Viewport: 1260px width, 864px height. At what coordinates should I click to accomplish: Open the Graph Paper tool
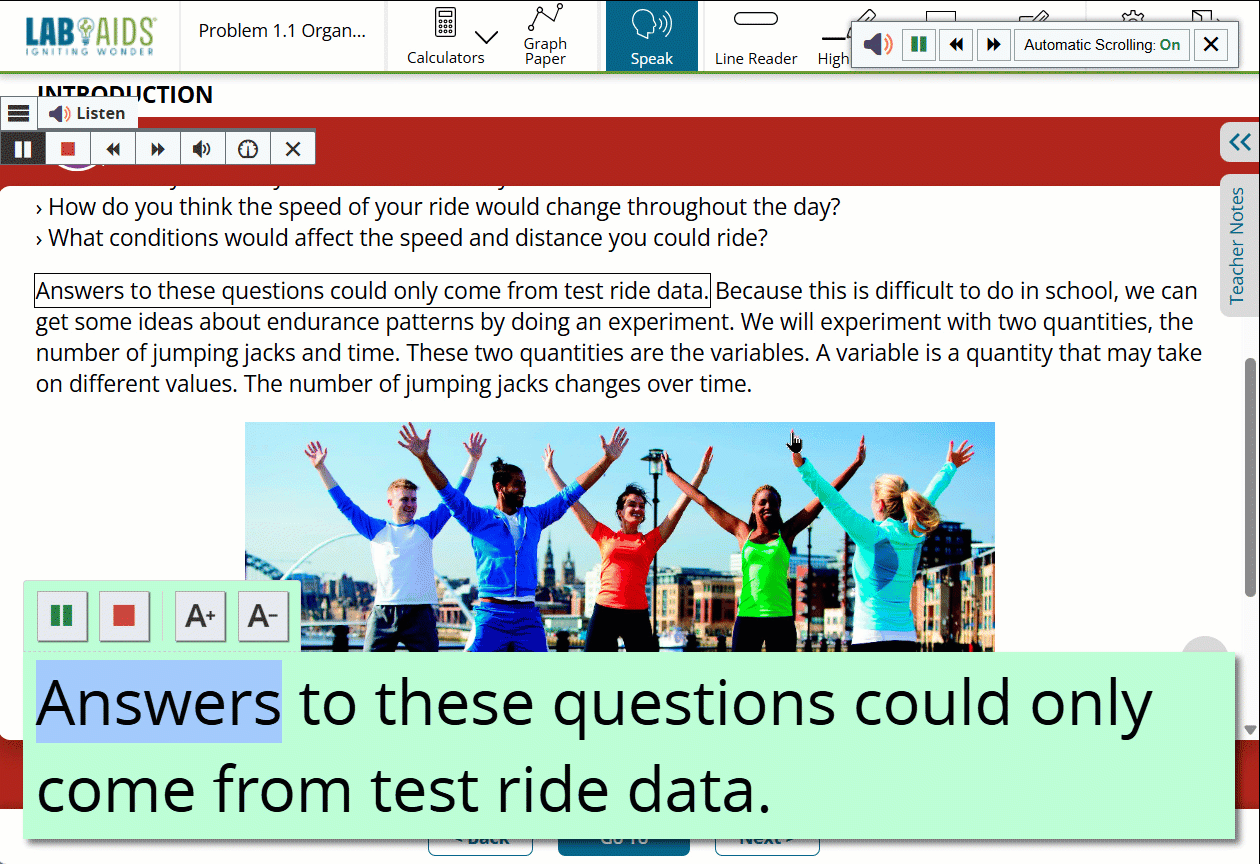545,36
